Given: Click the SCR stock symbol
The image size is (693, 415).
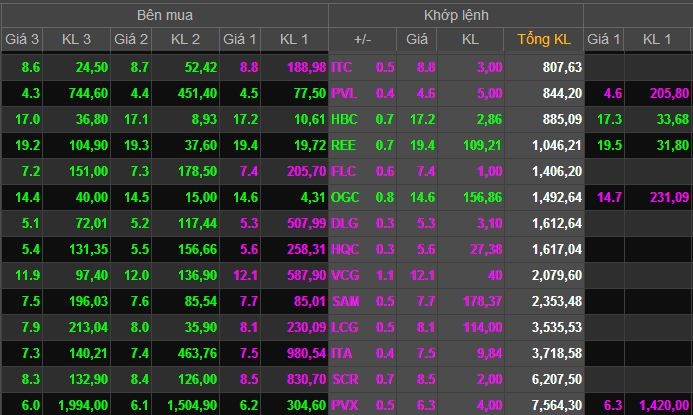Looking at the screenshot, I should [x=342, y=379].
